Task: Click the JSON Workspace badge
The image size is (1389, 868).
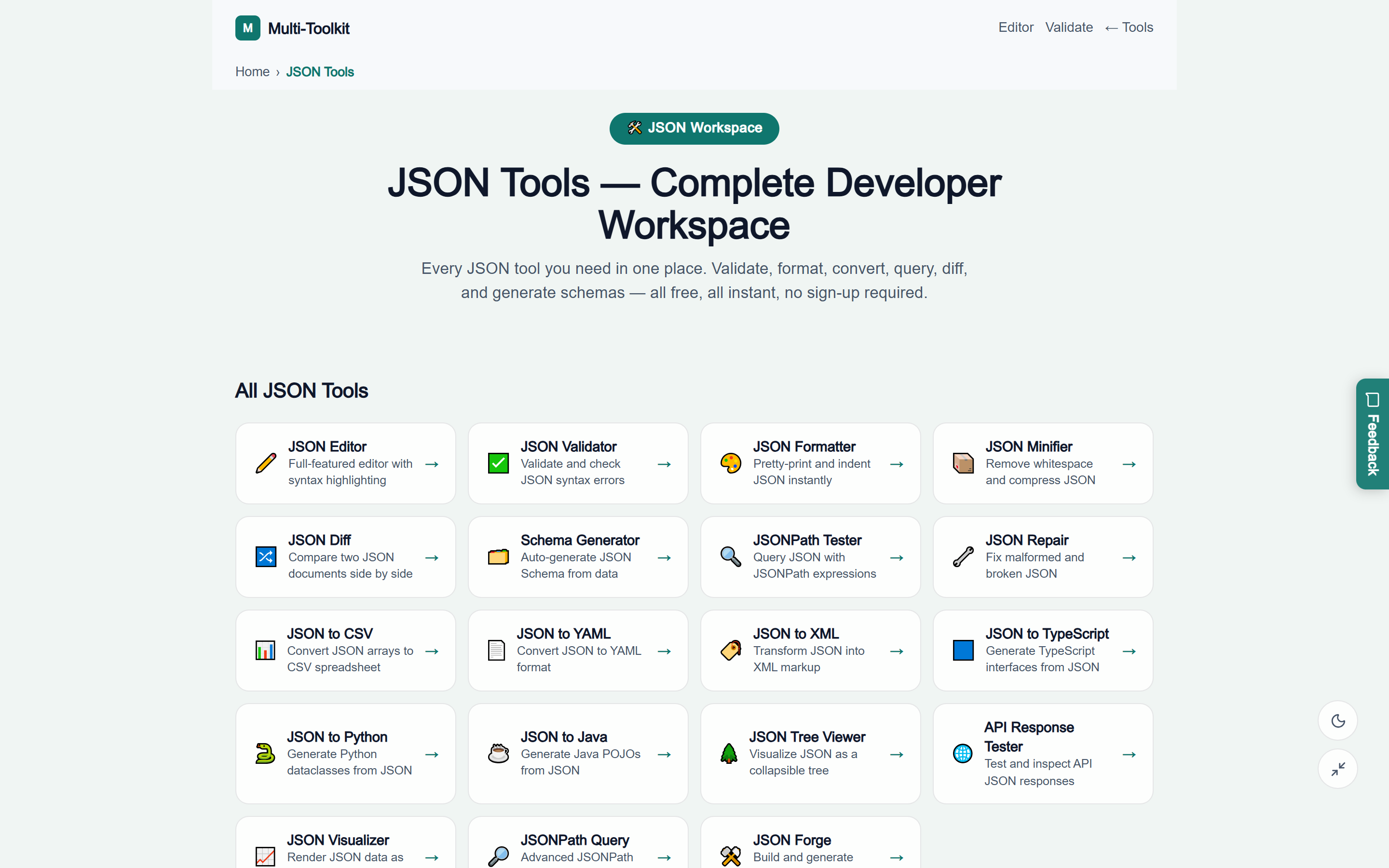Action: [694, 128]
